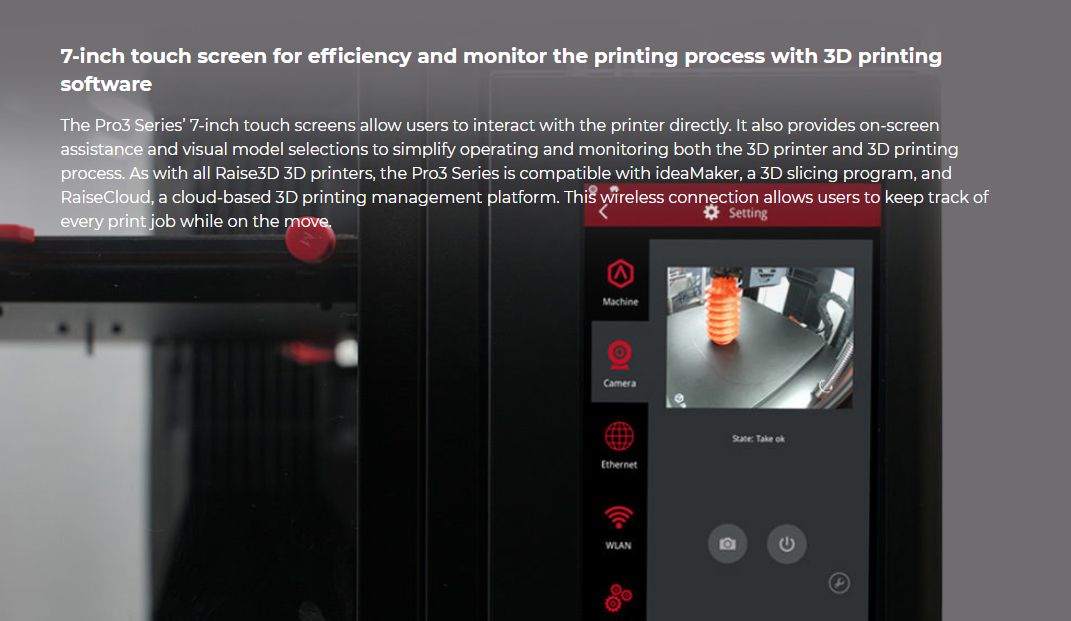This screenshot has height=621, width=1071.
Task: Open the Ethernet globe icon
Action: click(x=620, y=437)
